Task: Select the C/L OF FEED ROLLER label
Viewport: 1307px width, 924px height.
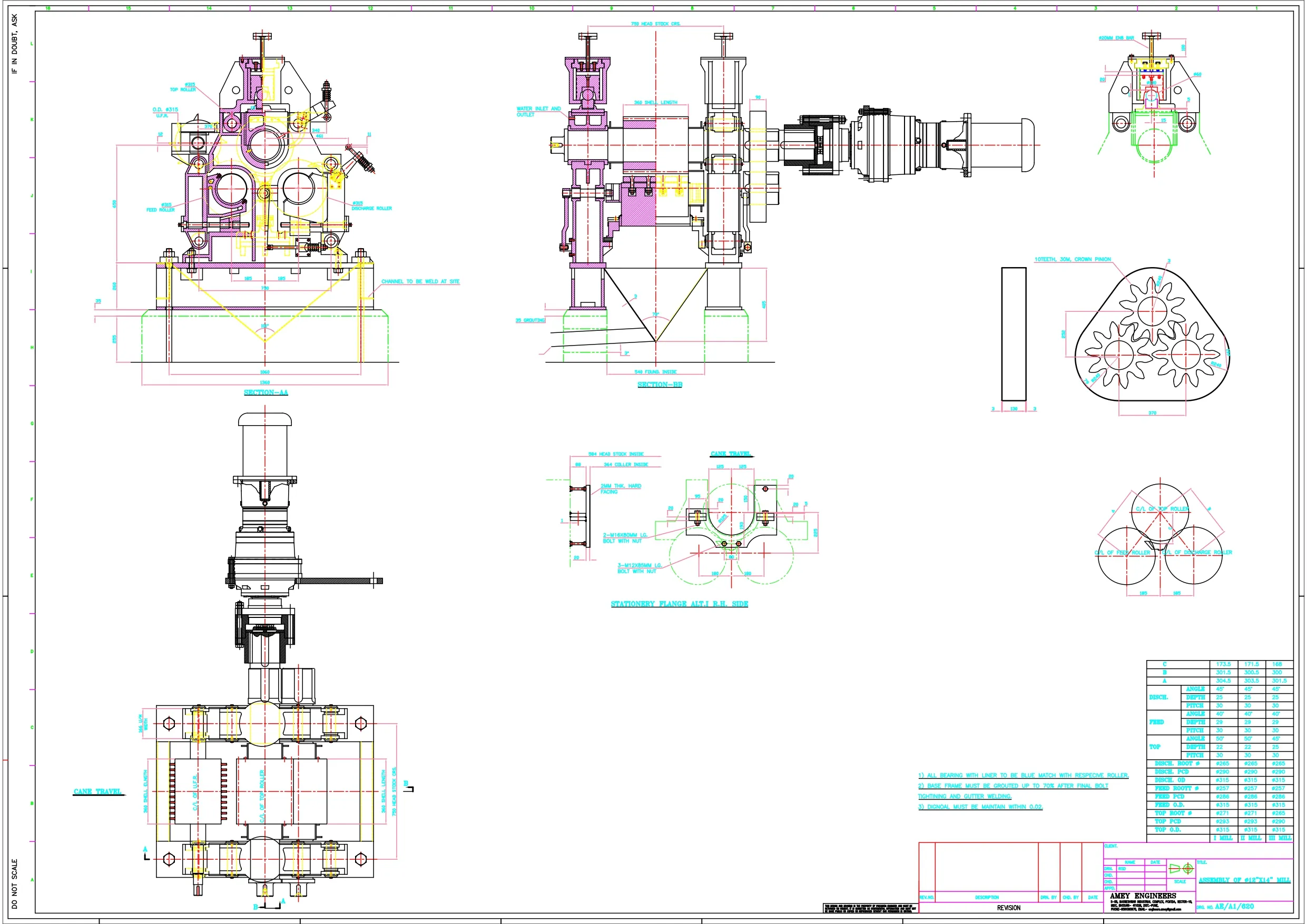Action: click(x=1122, y=552)
